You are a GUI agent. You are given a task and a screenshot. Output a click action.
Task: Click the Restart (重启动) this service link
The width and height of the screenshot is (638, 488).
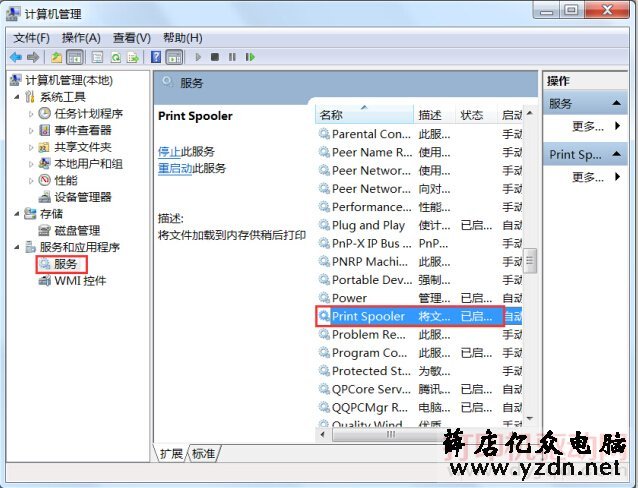pos(175,169)
